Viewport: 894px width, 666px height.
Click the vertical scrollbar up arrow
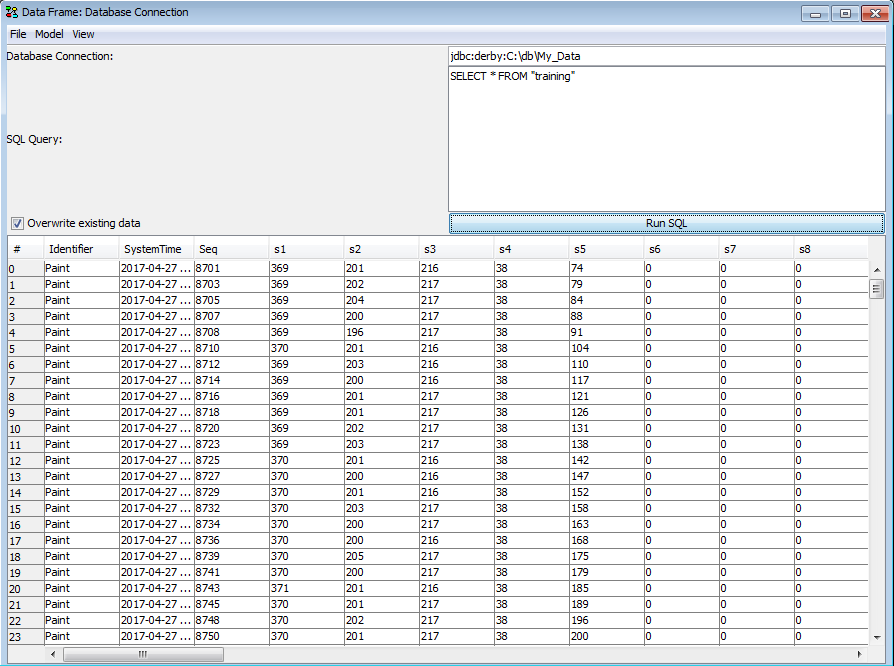pos(876,270)
